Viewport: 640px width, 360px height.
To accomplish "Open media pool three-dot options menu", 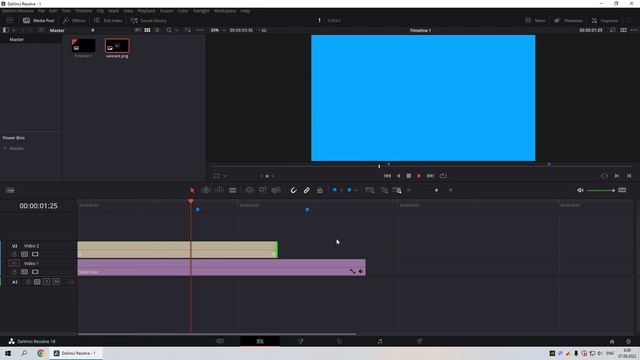I will tap(200, 30).
